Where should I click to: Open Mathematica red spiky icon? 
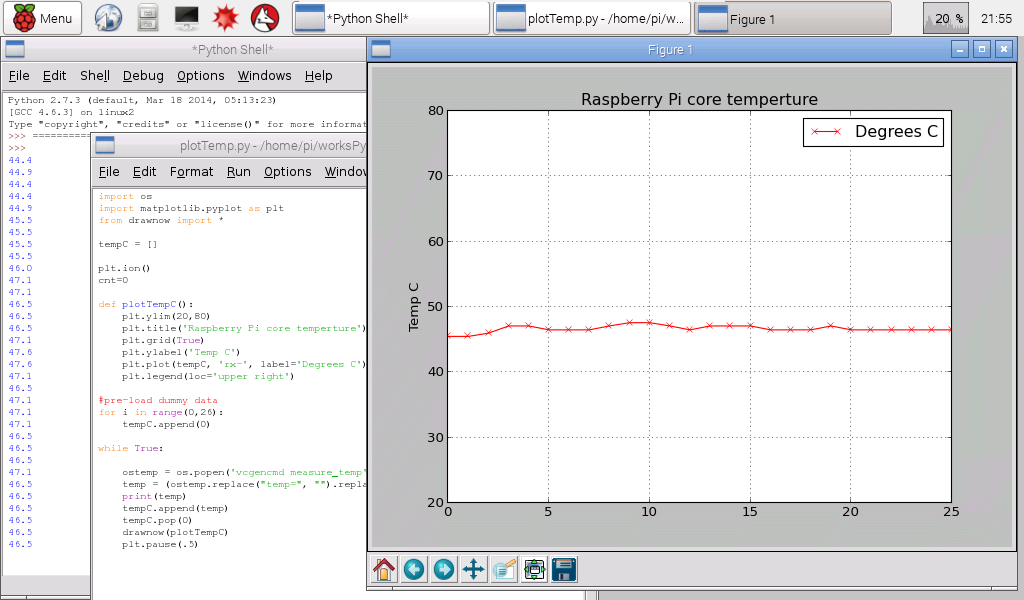click(x=226, y=18)
